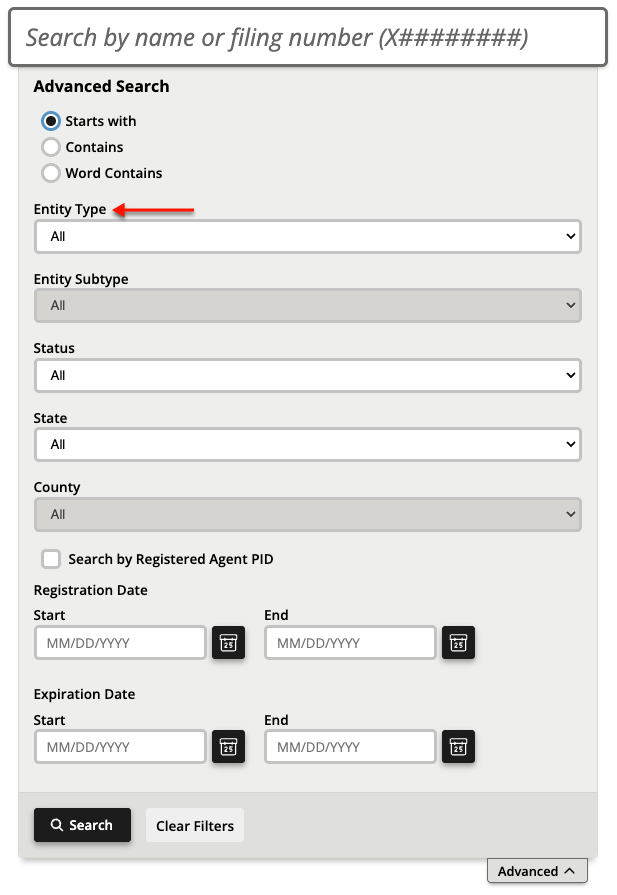The image size is (617, 895).
Task: Click the Registration Date End input field
Action: coord(350,643)
